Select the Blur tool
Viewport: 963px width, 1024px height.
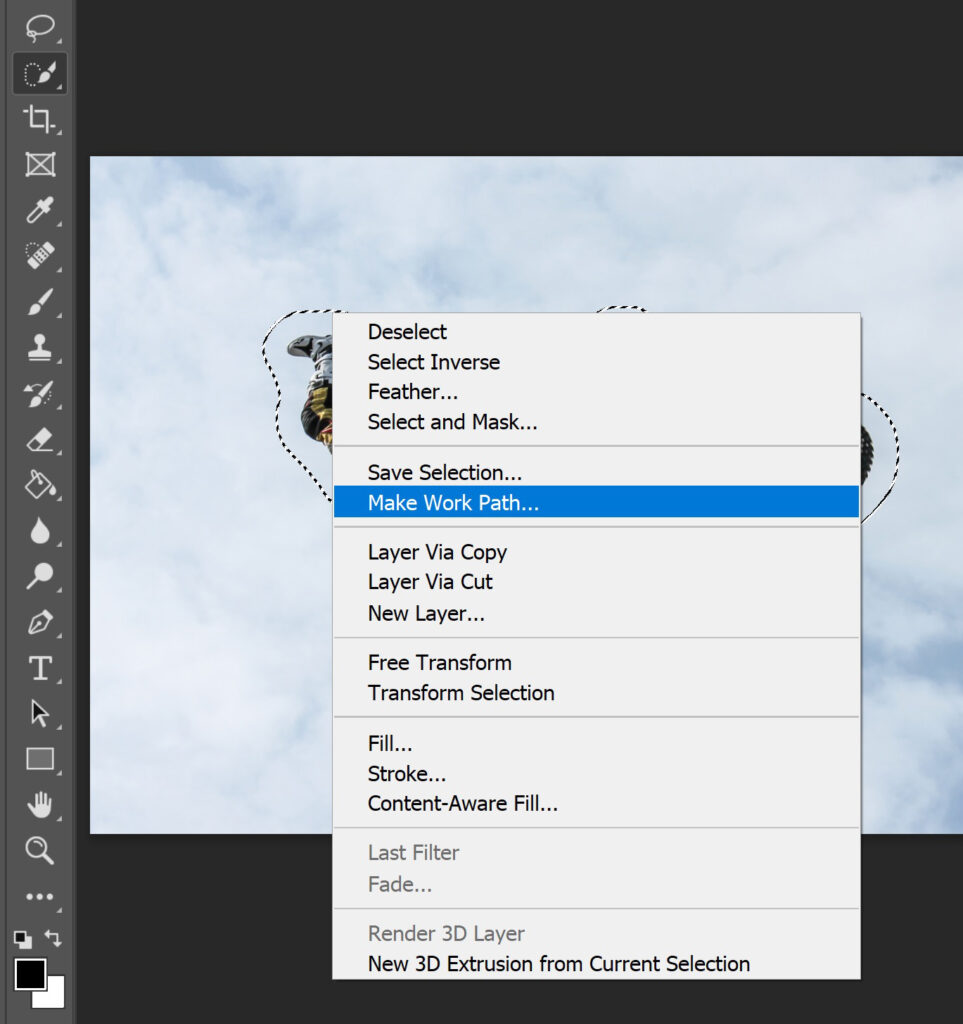click(x=40, y=531)
